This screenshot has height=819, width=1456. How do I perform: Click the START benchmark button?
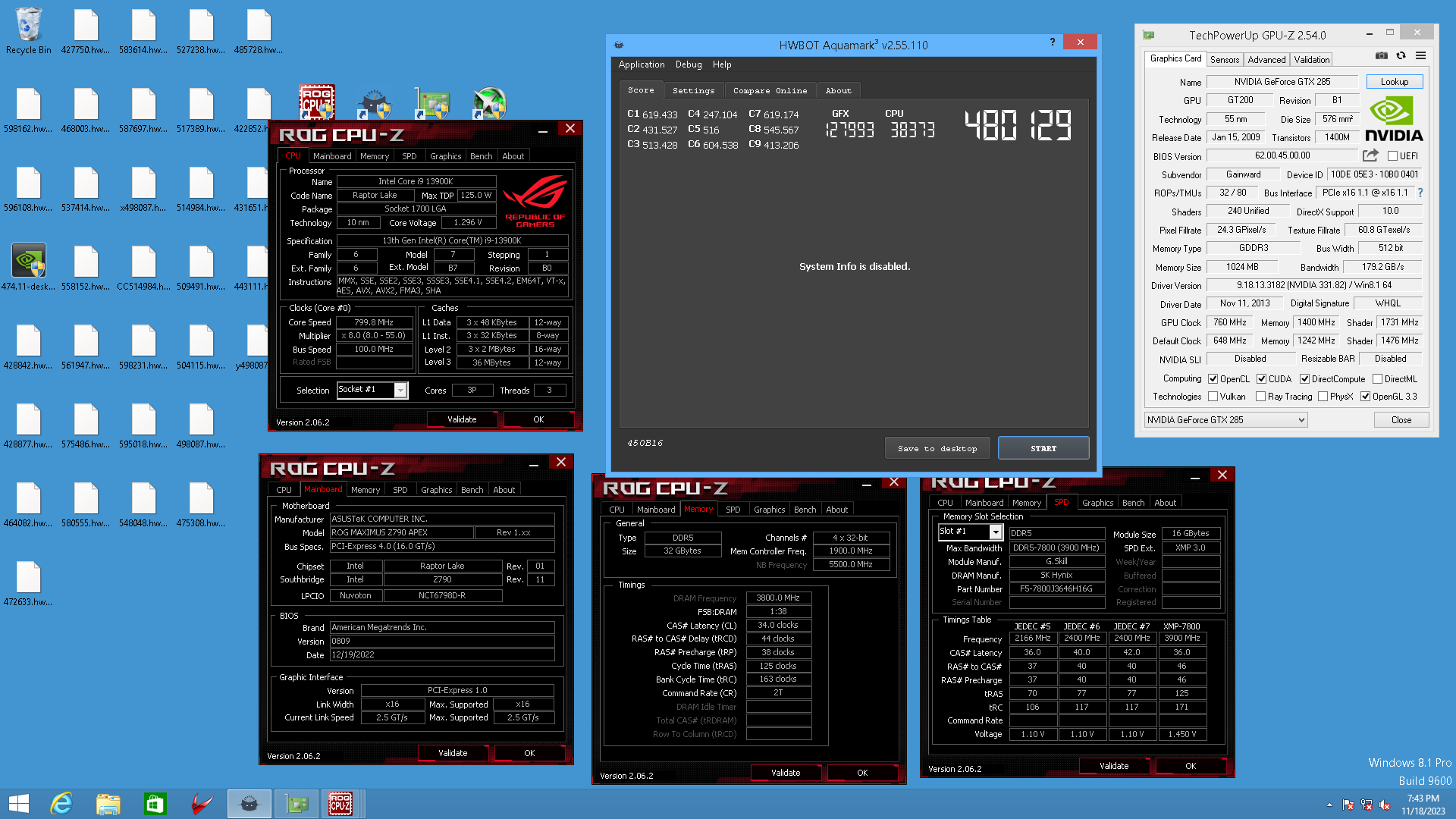pos(1043,448)
